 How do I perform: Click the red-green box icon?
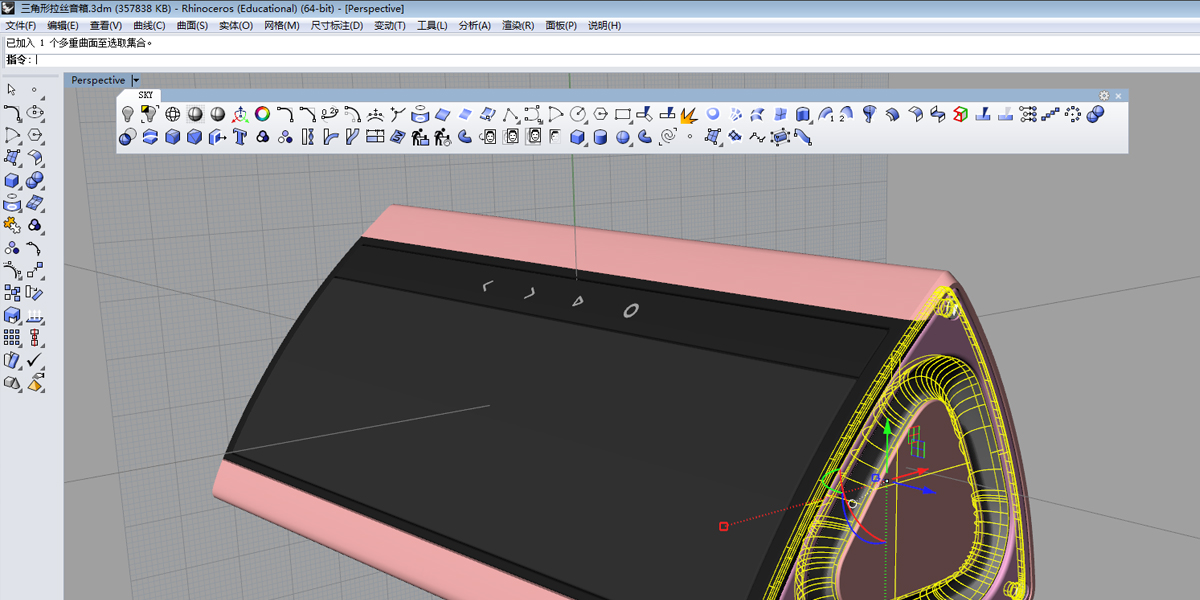coord(960,114)
